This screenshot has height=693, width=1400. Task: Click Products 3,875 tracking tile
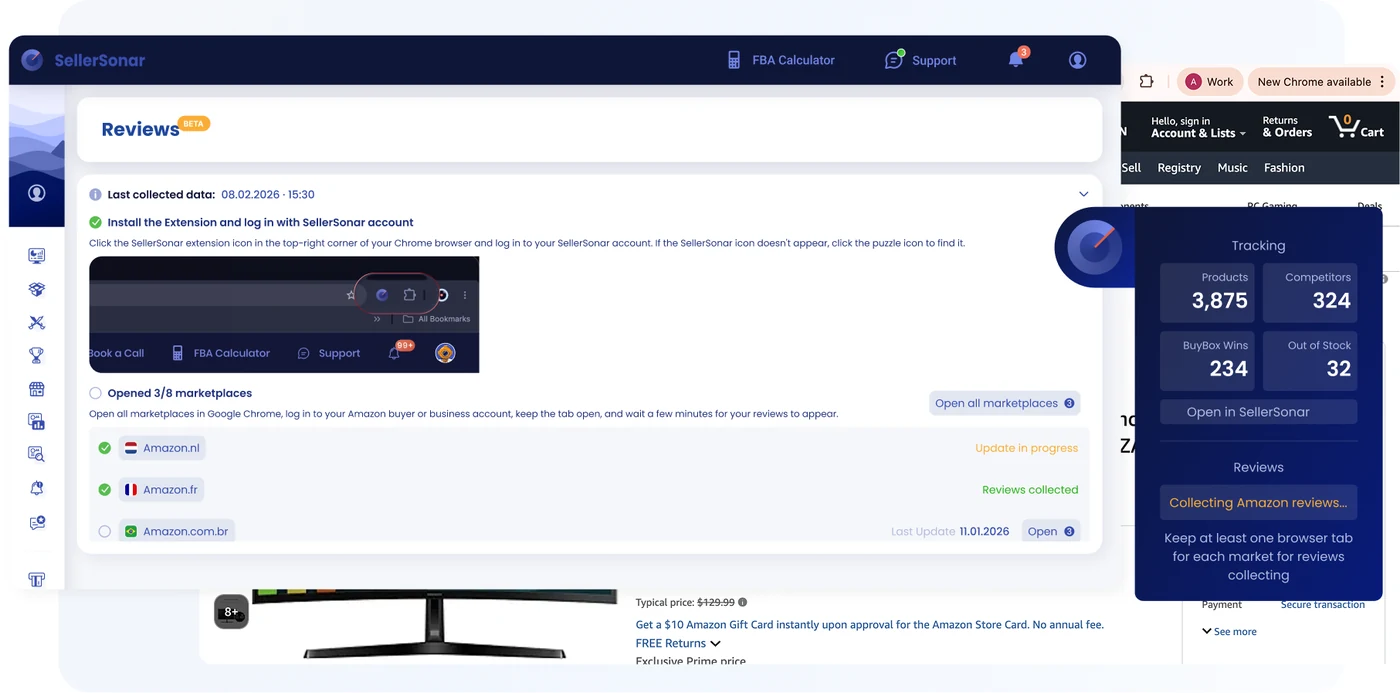[1208, 292]
